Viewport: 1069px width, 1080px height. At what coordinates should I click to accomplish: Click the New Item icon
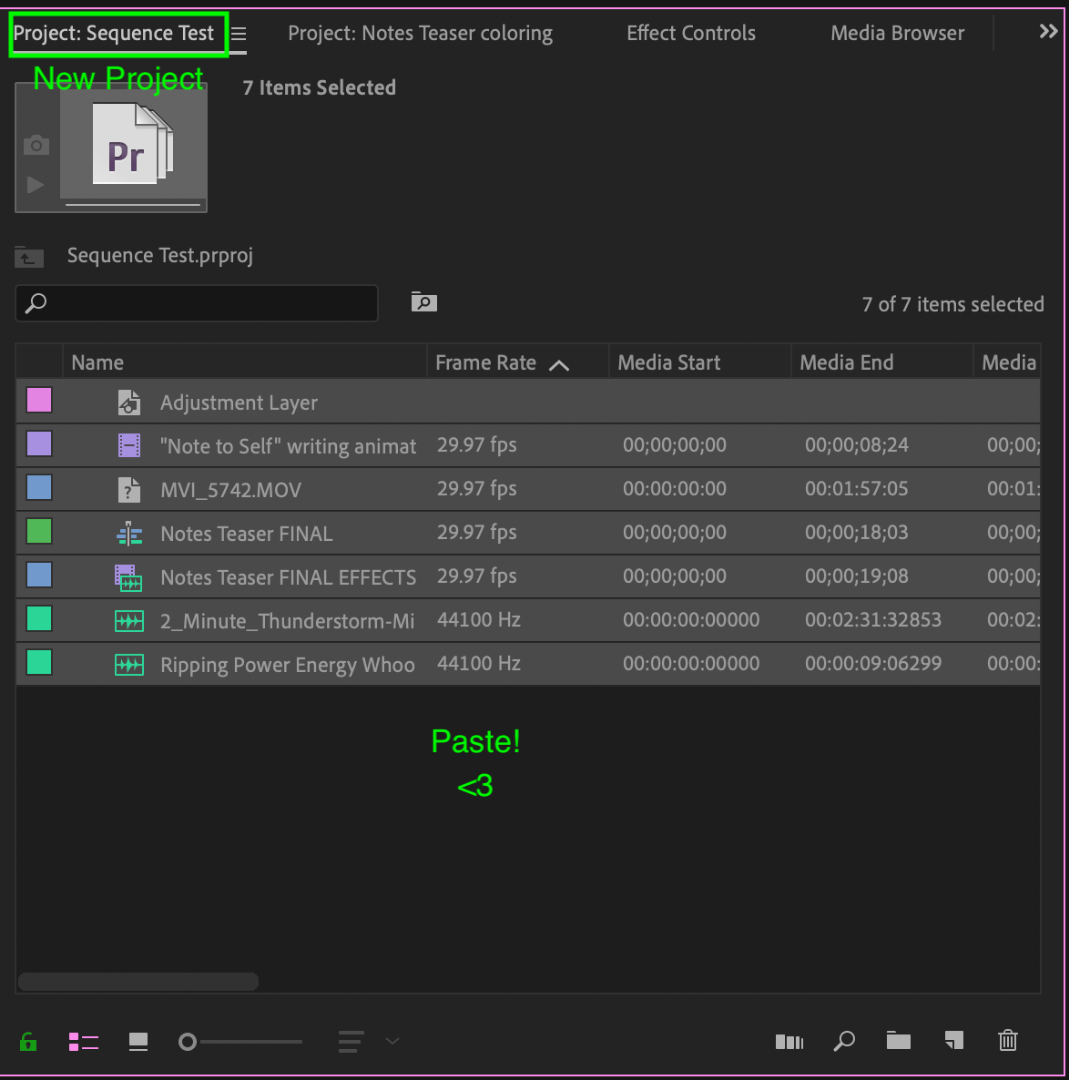(x=954, y=1040)
